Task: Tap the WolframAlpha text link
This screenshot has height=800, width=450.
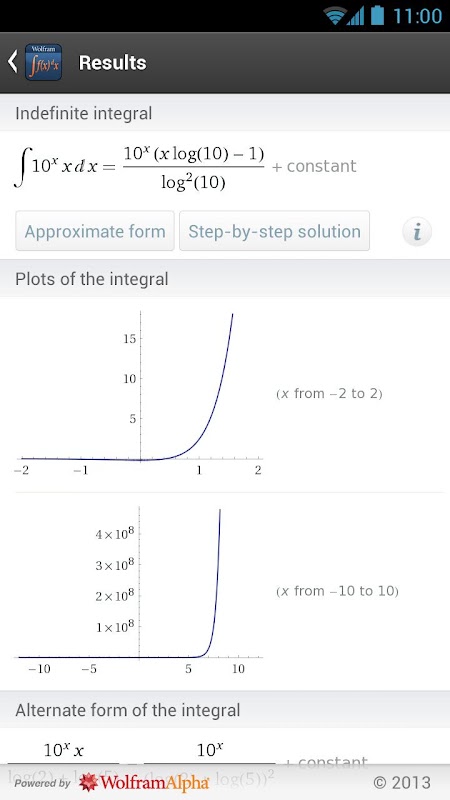Action: point(155,783)
